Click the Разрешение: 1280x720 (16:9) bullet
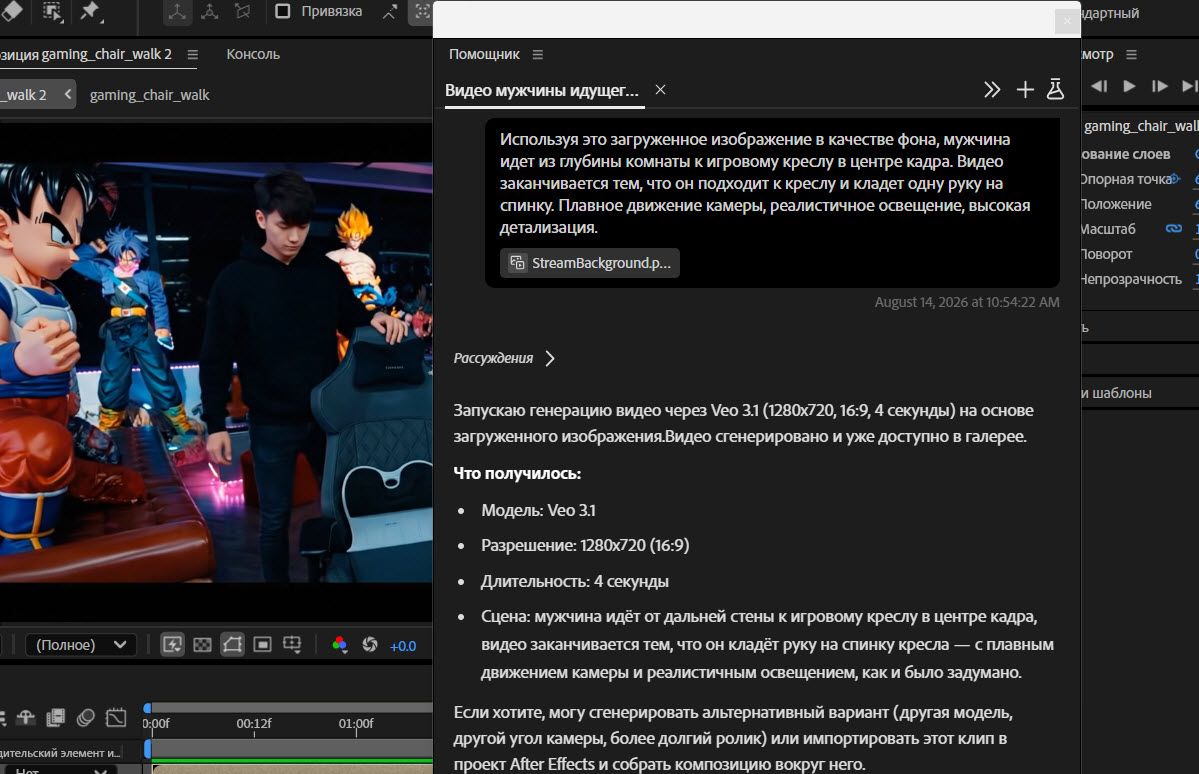The width and height of the screenshot is (1199, 774). 585,545
